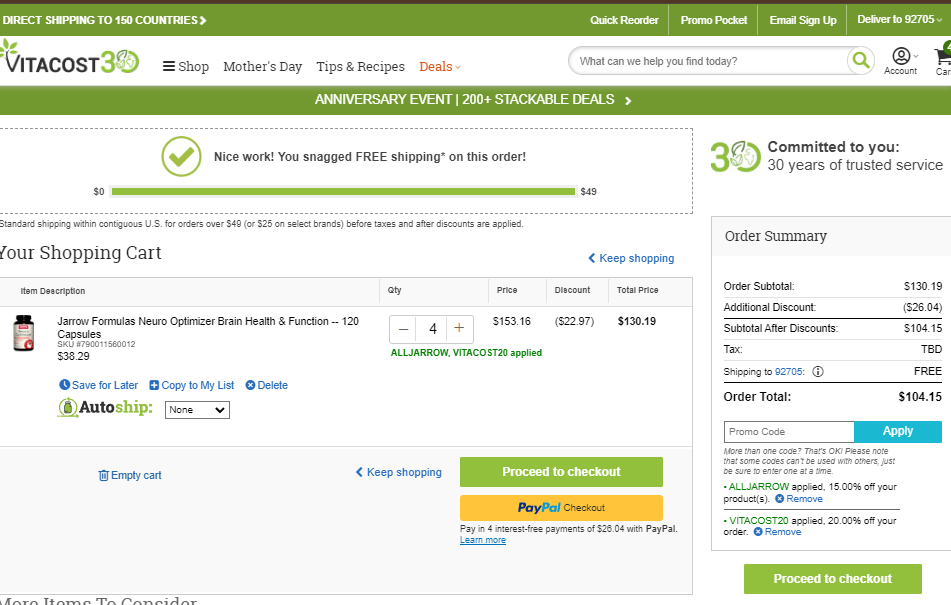
Task: Open Anniversary Event stackable deals banner
Action: (473, 99)
